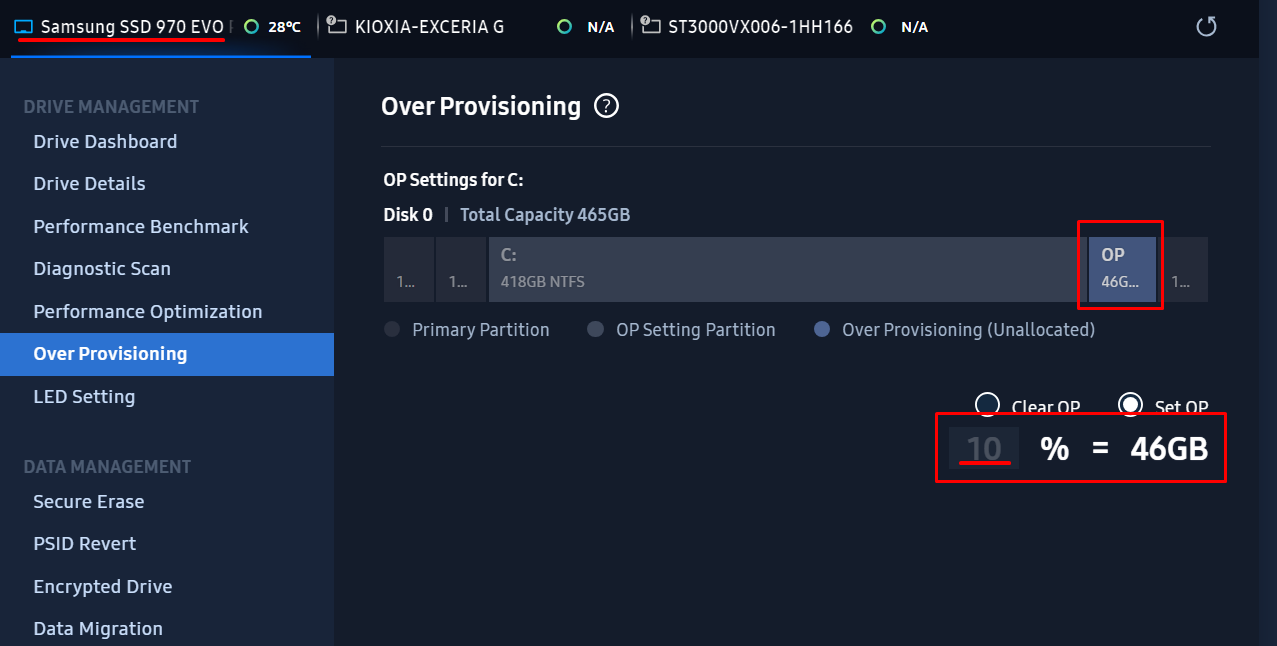Click the Samsung SSD 970 EVO drive icon
Screen dimensions: 1277x646
[24, 27]
